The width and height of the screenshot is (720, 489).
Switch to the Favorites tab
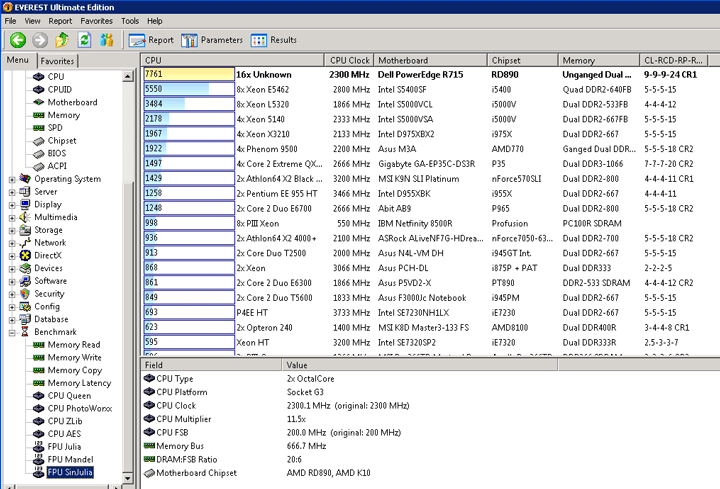pos(57,61)
